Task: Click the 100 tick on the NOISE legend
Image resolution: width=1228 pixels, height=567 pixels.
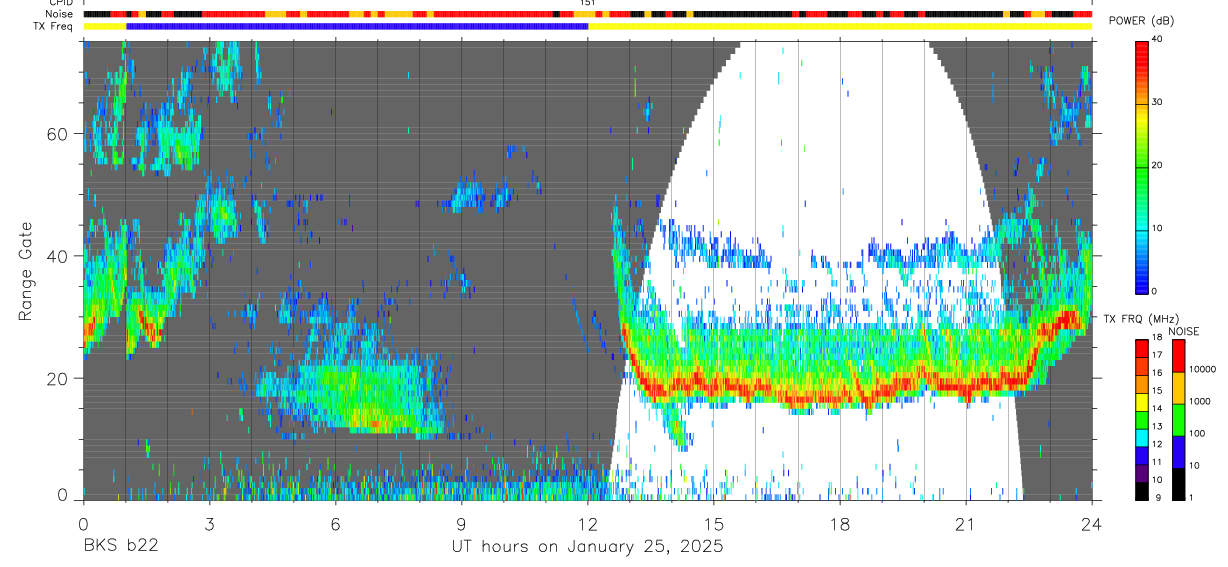Action: 1198,434
